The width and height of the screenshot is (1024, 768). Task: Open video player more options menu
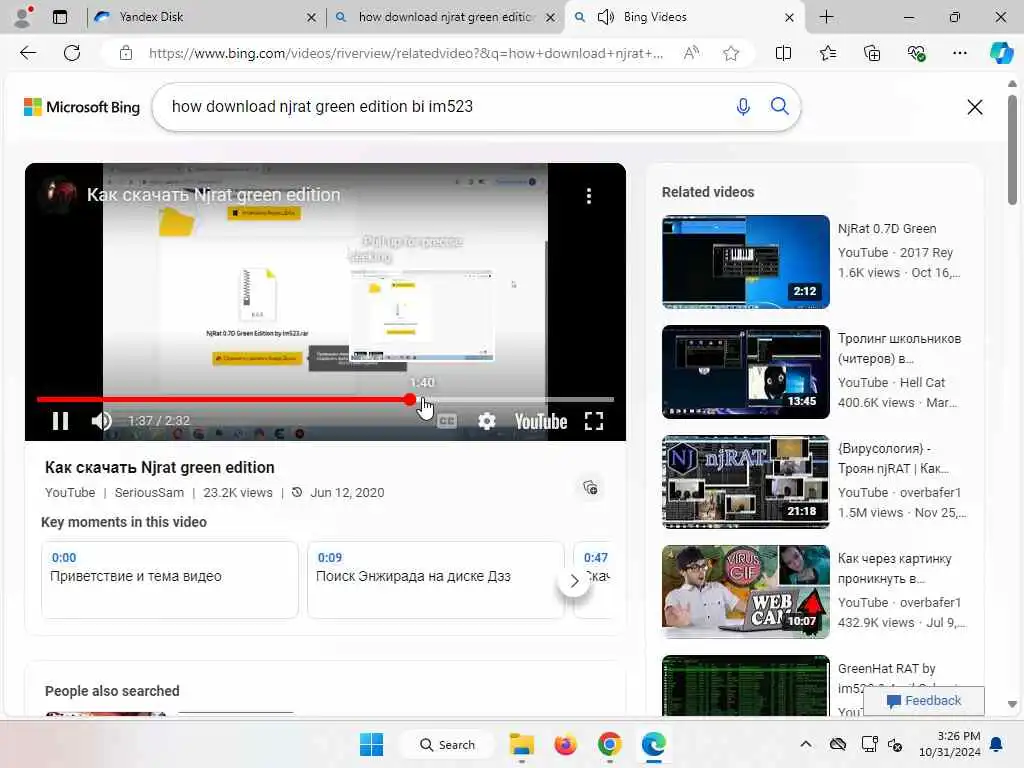589,196
